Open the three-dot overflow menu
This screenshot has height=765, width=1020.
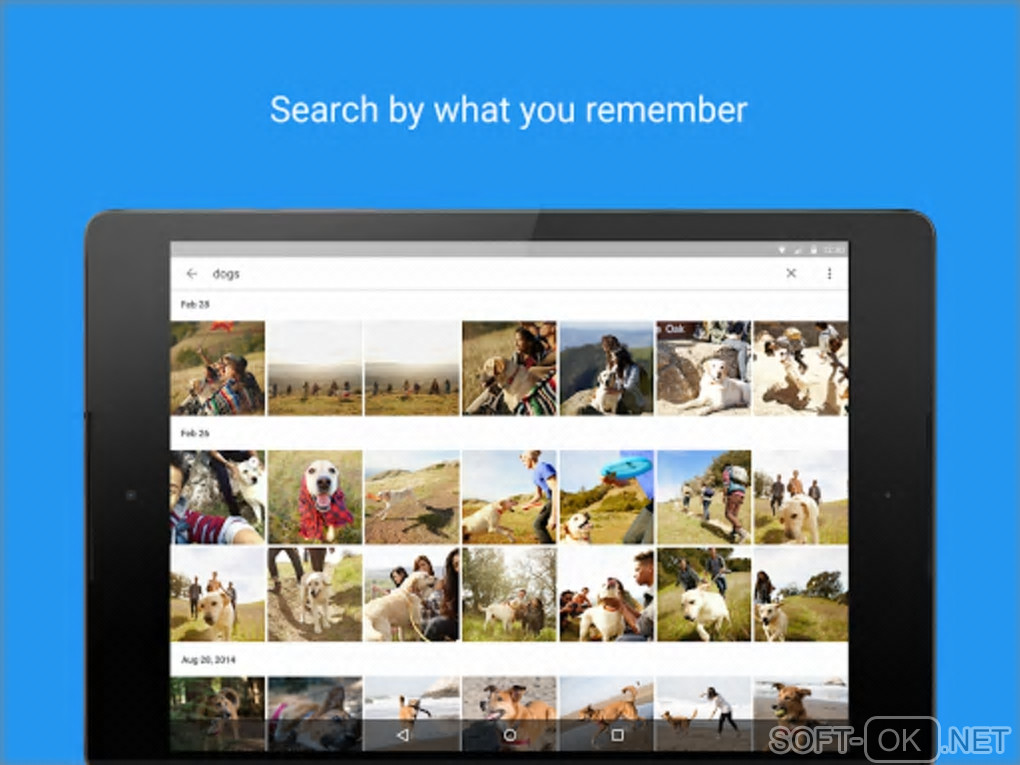[829, 274]
